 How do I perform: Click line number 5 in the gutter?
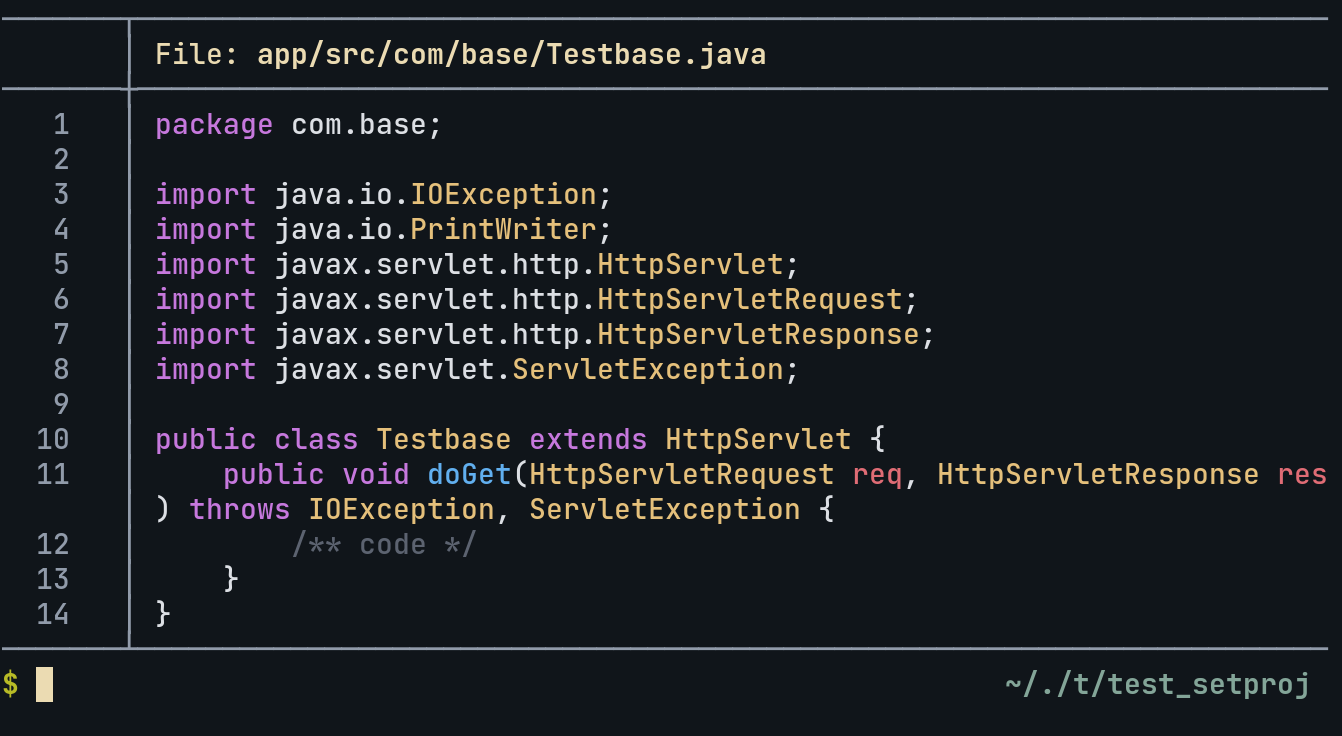click(62, 264)
